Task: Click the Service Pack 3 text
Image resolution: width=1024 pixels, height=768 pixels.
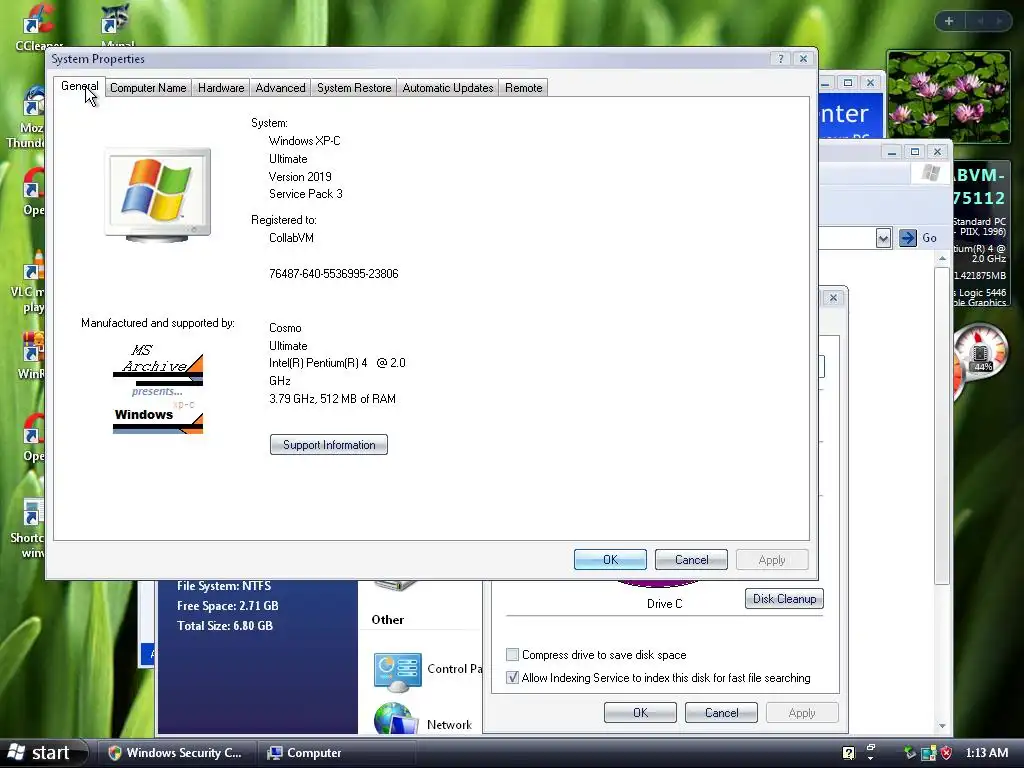Action: pyautogui.click(x=306, y=194)
